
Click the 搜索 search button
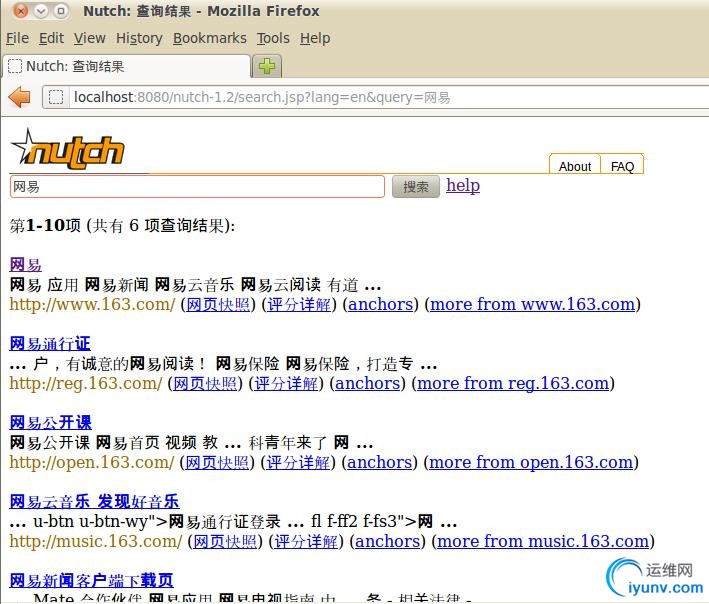[x=416, y=187]
